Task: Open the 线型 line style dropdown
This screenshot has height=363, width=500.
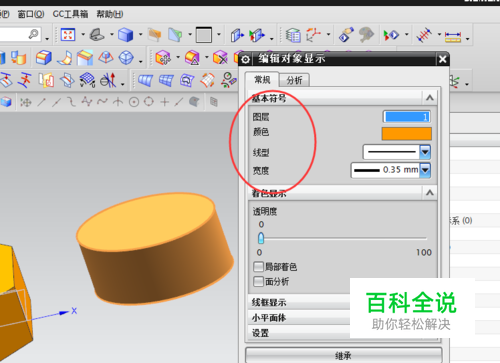Action: (x=425, y=152)
